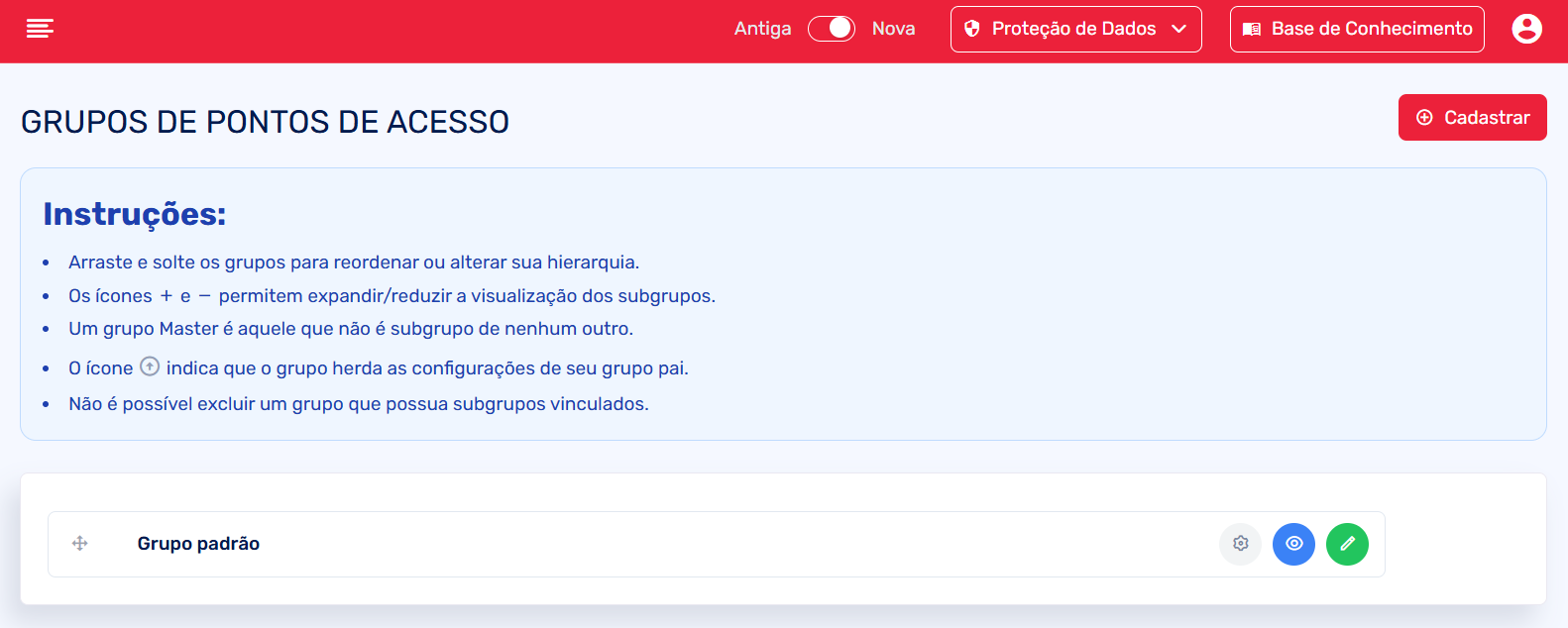
Task: Open the hamburger sidebar menu
Action: [x=40, y=29]
